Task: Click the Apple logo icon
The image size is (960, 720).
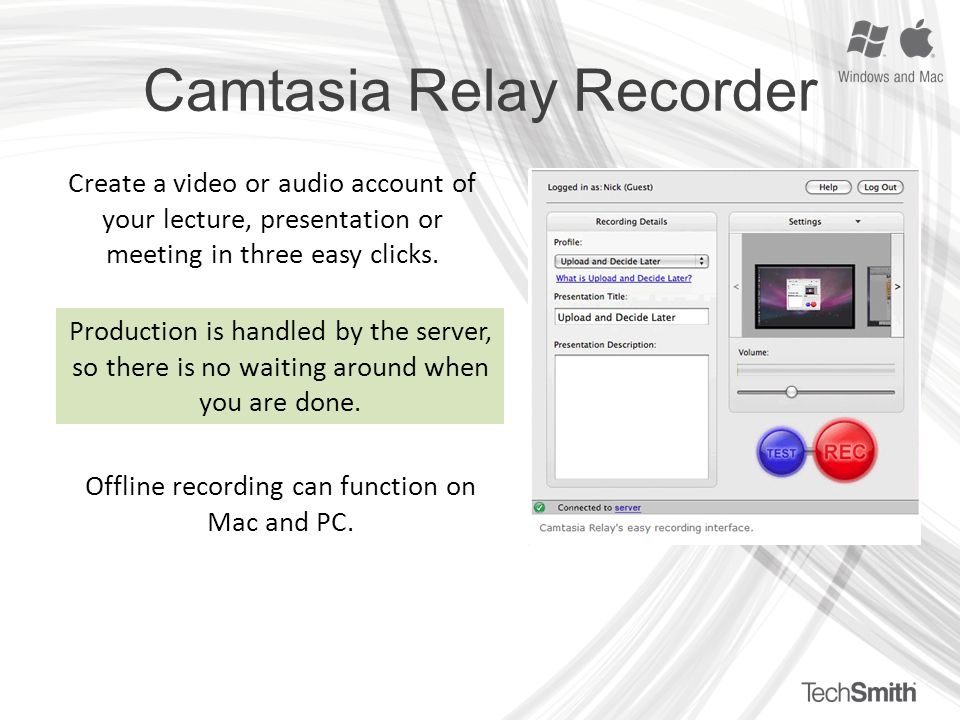Action: coord(917,38)
